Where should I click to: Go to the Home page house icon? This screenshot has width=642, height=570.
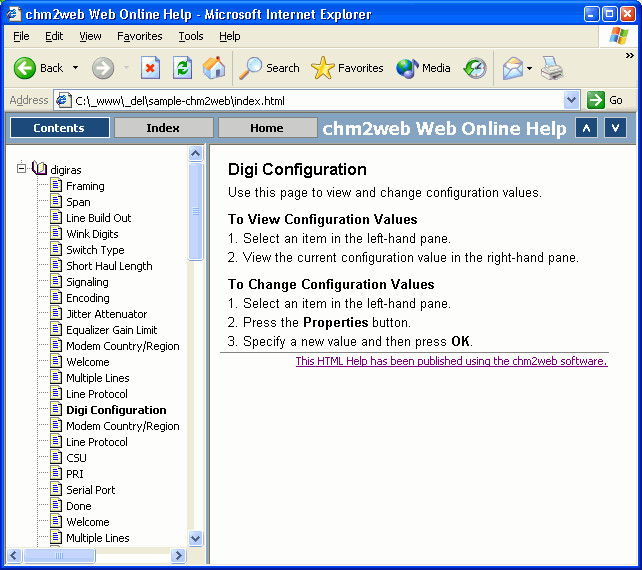click(214, 68)
